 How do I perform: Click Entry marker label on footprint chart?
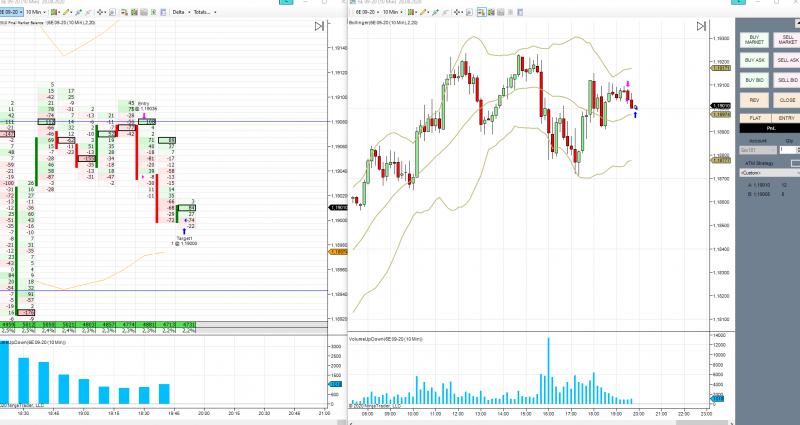coord(147,106)
